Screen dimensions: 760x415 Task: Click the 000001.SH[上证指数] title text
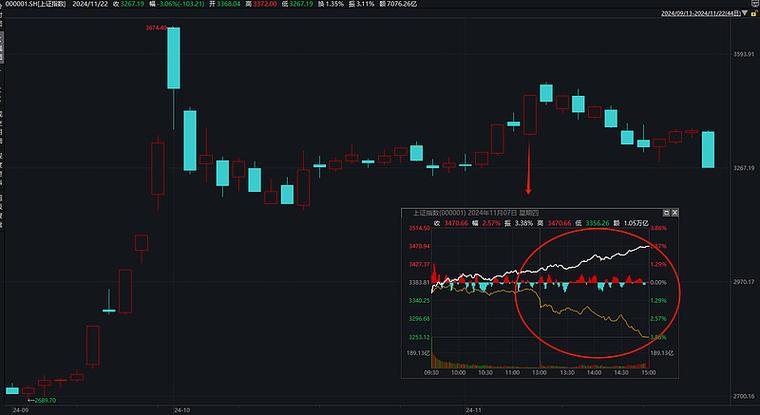(x=35, y=4)
